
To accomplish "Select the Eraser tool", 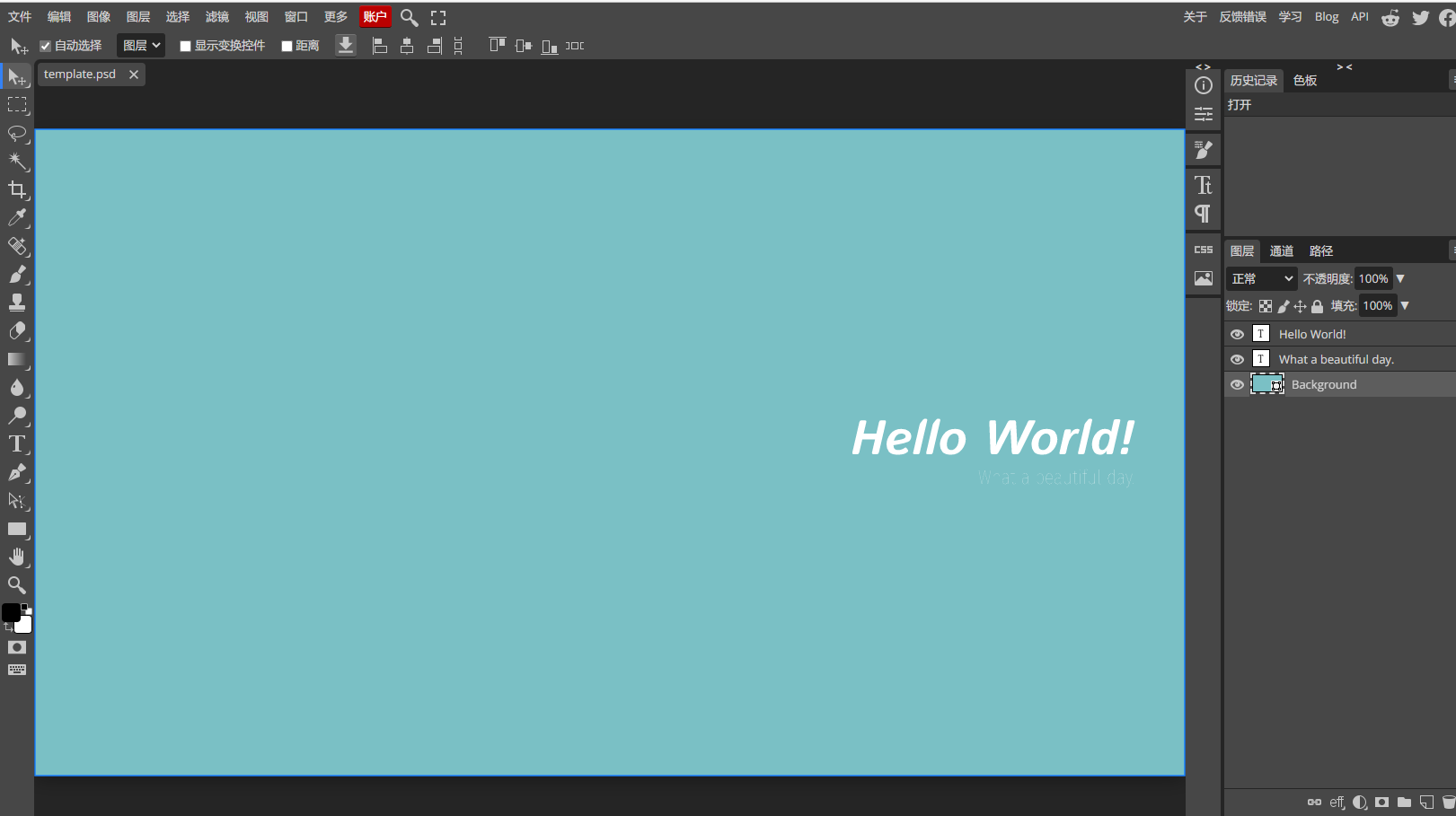I will point(17,331).
